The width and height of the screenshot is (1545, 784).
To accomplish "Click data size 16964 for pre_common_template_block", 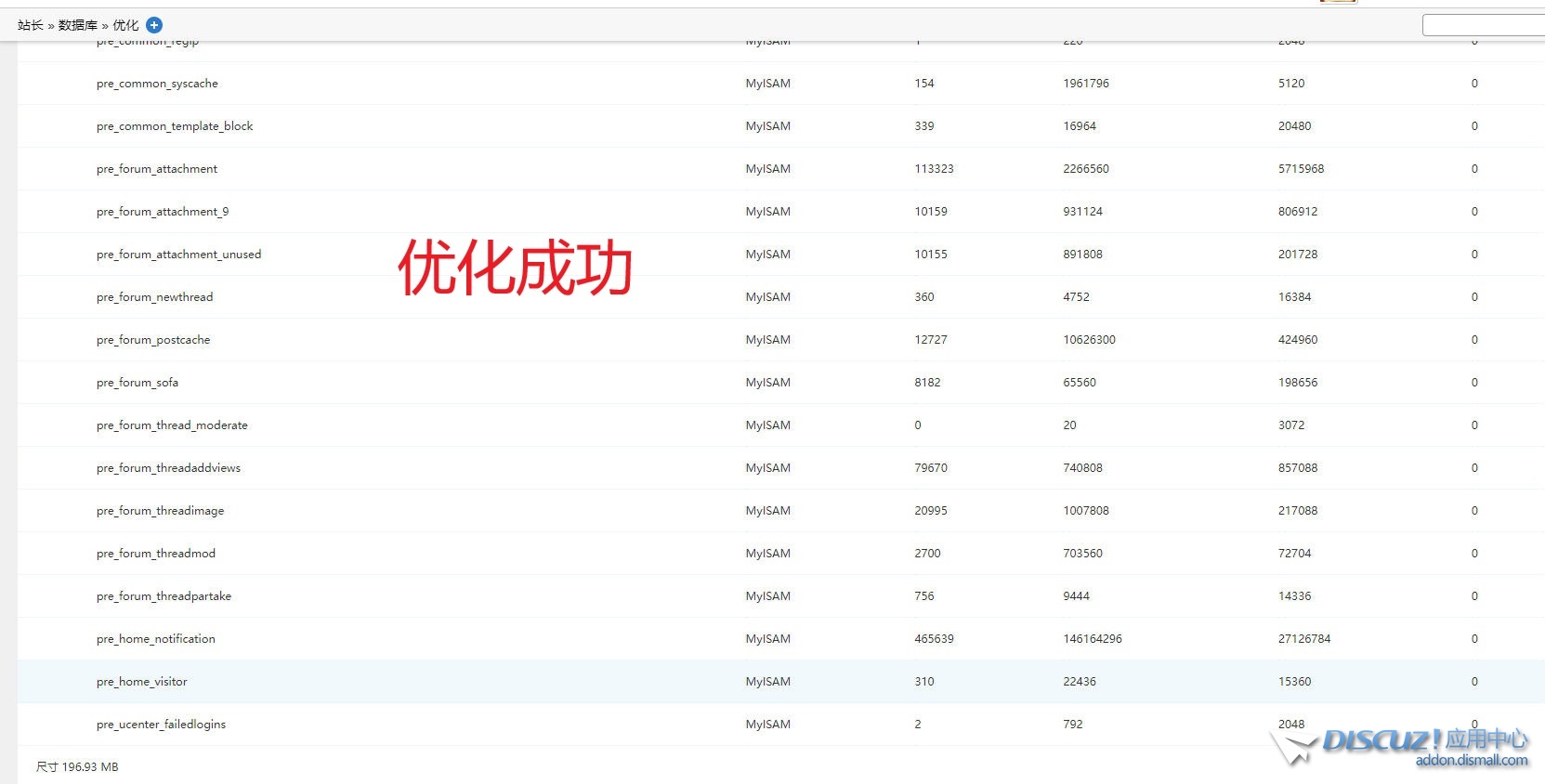I will pyautogui.click(x=1080, y=126).
